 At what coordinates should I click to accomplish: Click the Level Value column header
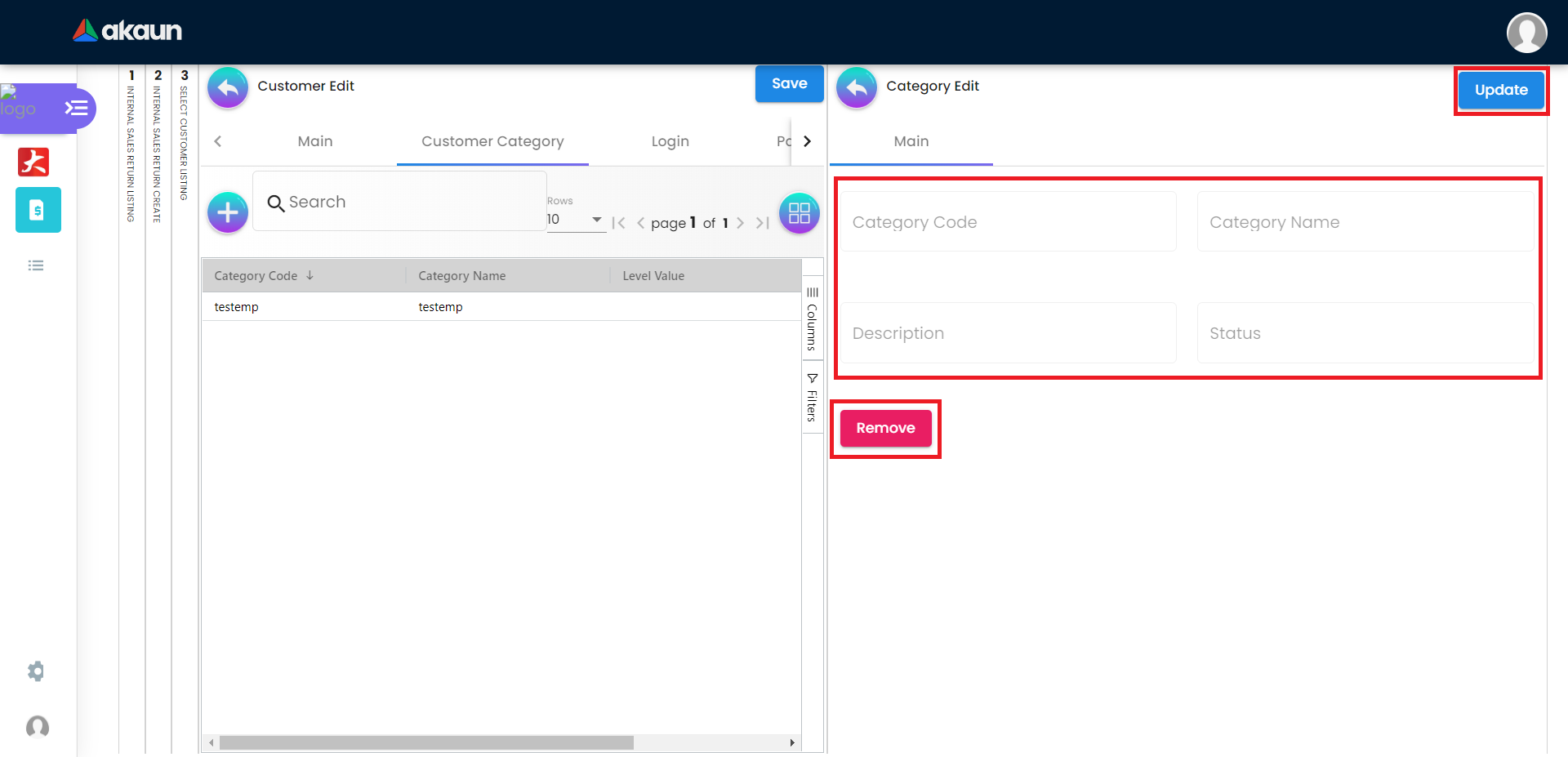click(705, 276)
